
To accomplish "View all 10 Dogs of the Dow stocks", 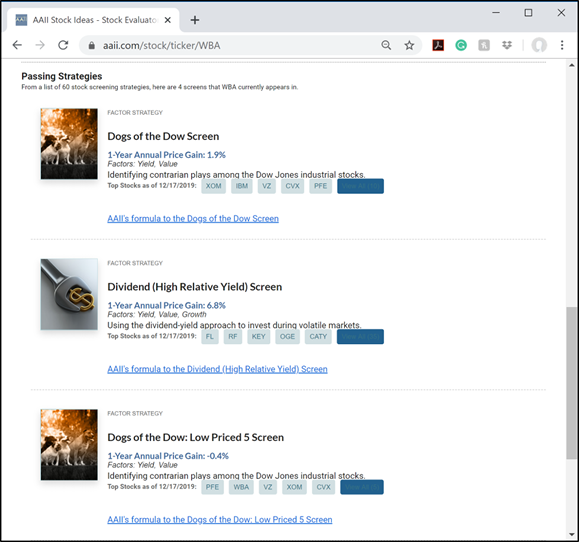I will [360, 186].
